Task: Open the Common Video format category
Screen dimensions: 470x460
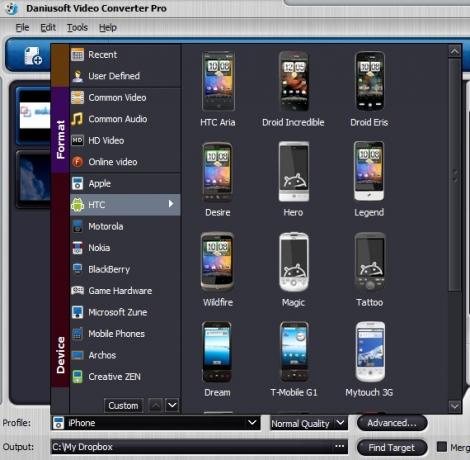Action: point(125,98)
